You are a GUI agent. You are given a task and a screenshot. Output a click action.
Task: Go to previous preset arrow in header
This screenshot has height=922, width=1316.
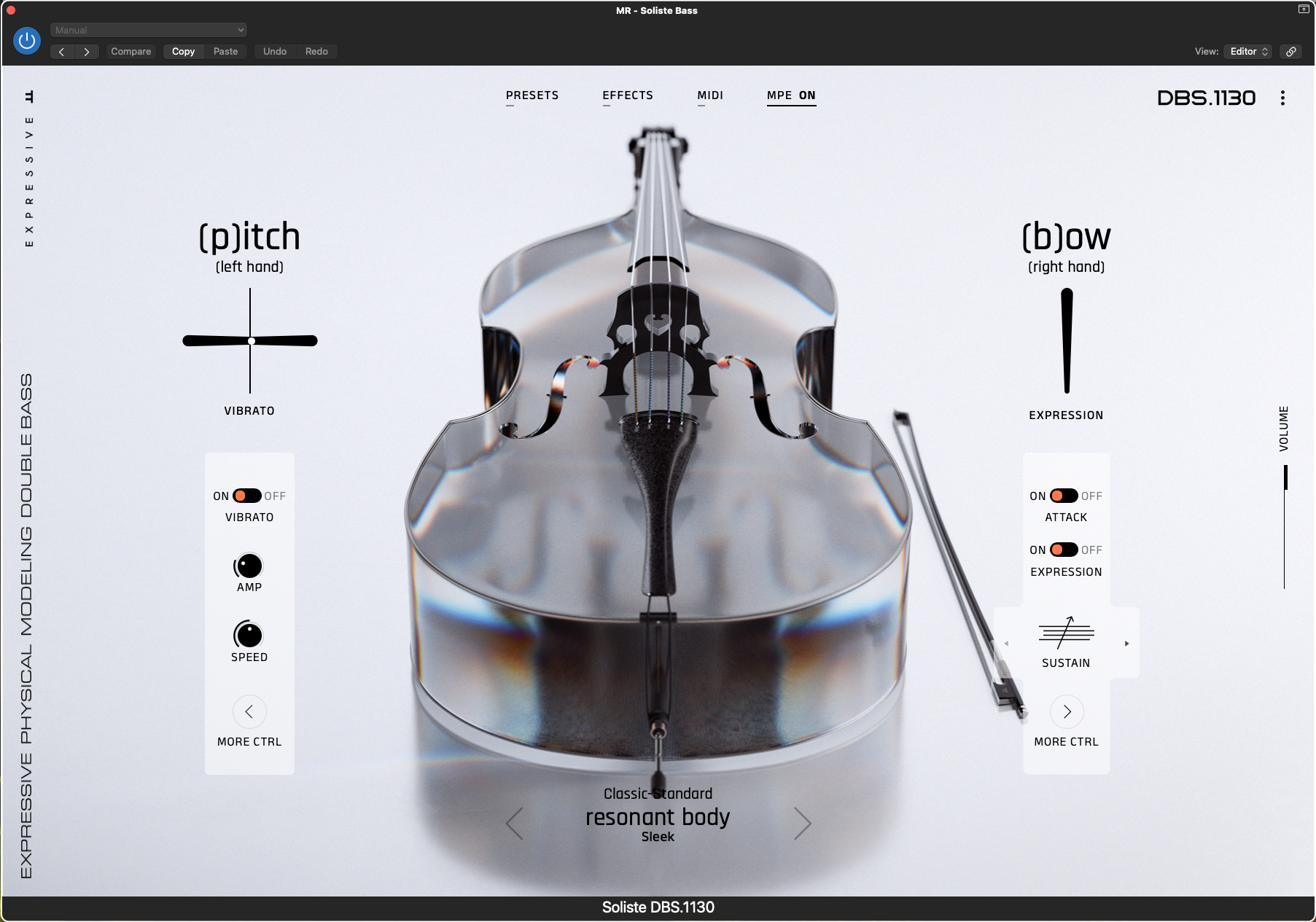62,52
